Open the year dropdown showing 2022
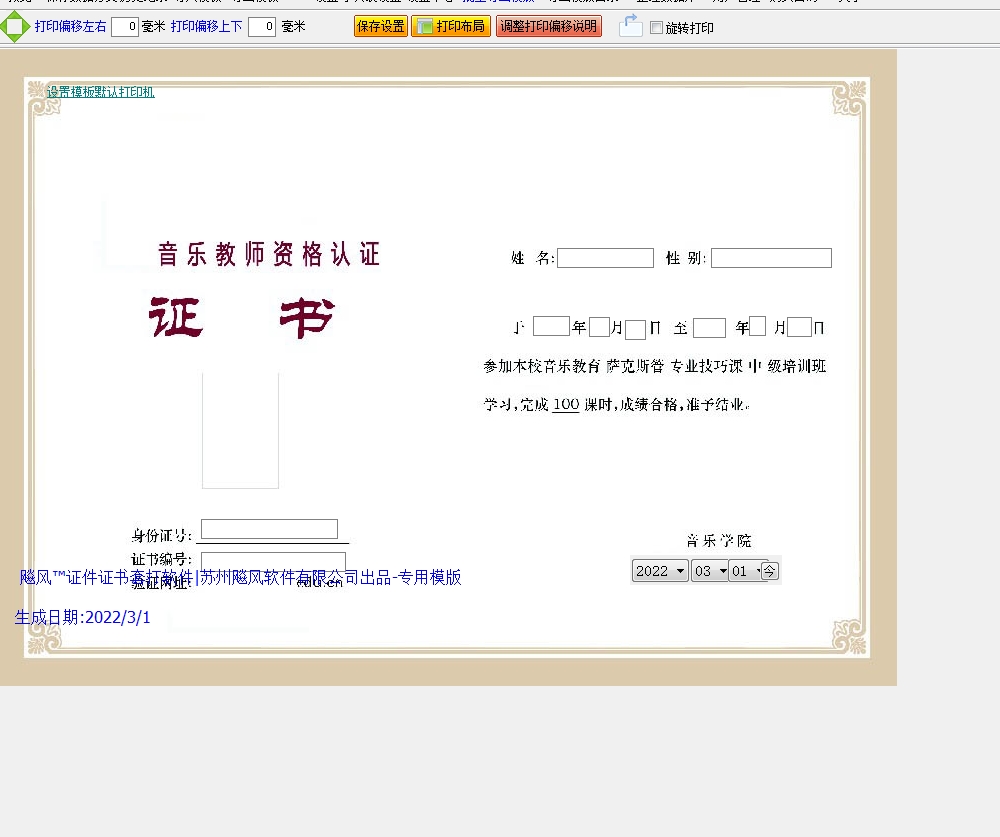This screenshot has height=837, width=1000. coord(660,571)
